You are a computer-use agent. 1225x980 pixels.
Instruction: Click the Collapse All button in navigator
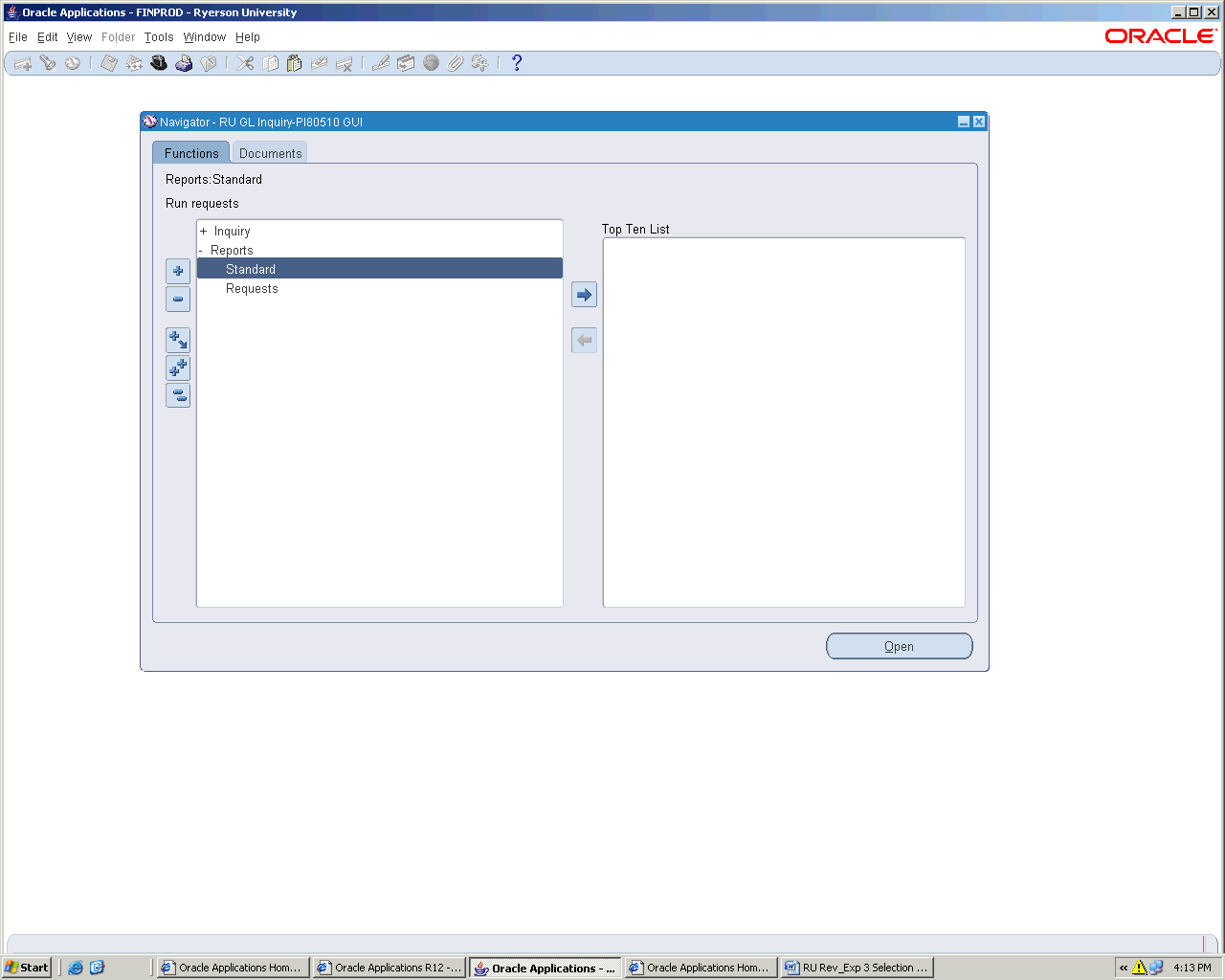pyautogui.click(x=178, y=395)
